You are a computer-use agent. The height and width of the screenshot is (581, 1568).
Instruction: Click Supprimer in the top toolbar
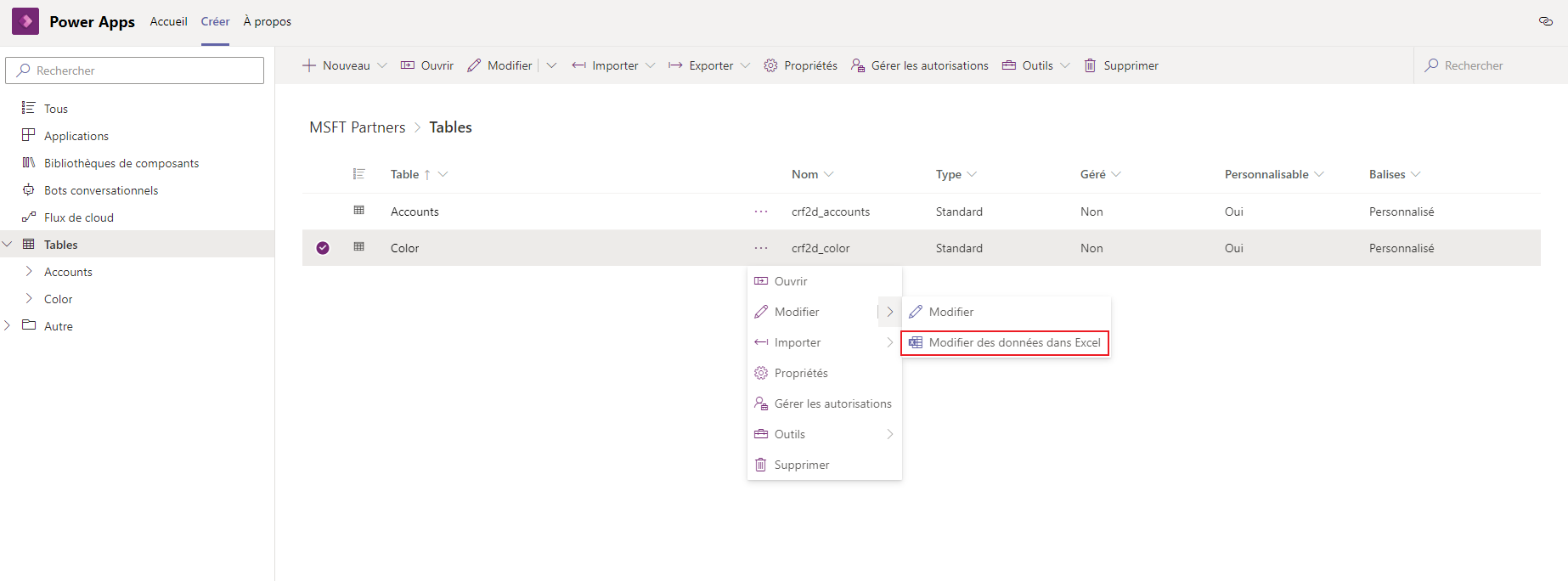(1121, 65)
